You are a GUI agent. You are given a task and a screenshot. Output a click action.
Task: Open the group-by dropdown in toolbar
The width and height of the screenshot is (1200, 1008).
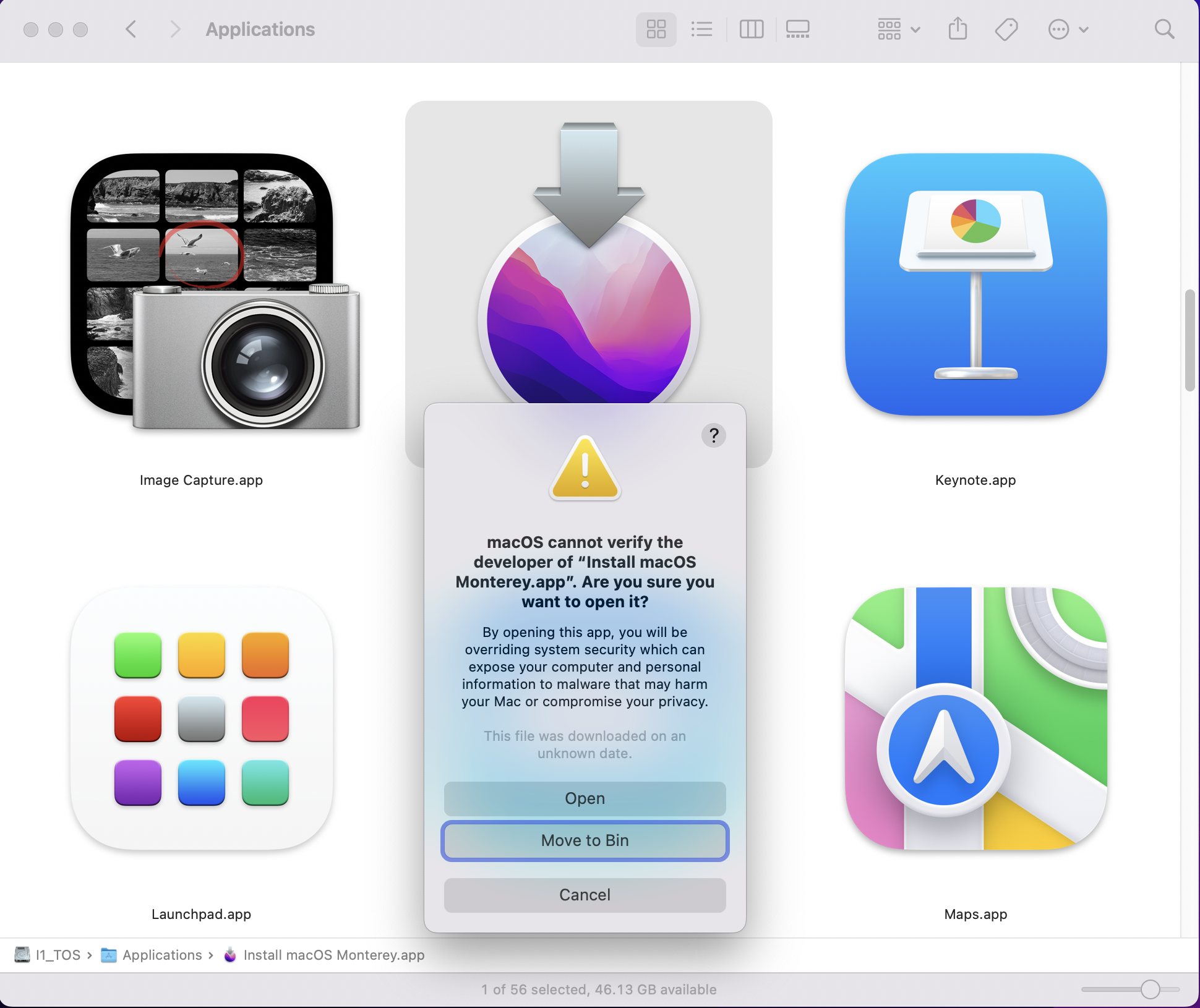click(x=899, y=29)
